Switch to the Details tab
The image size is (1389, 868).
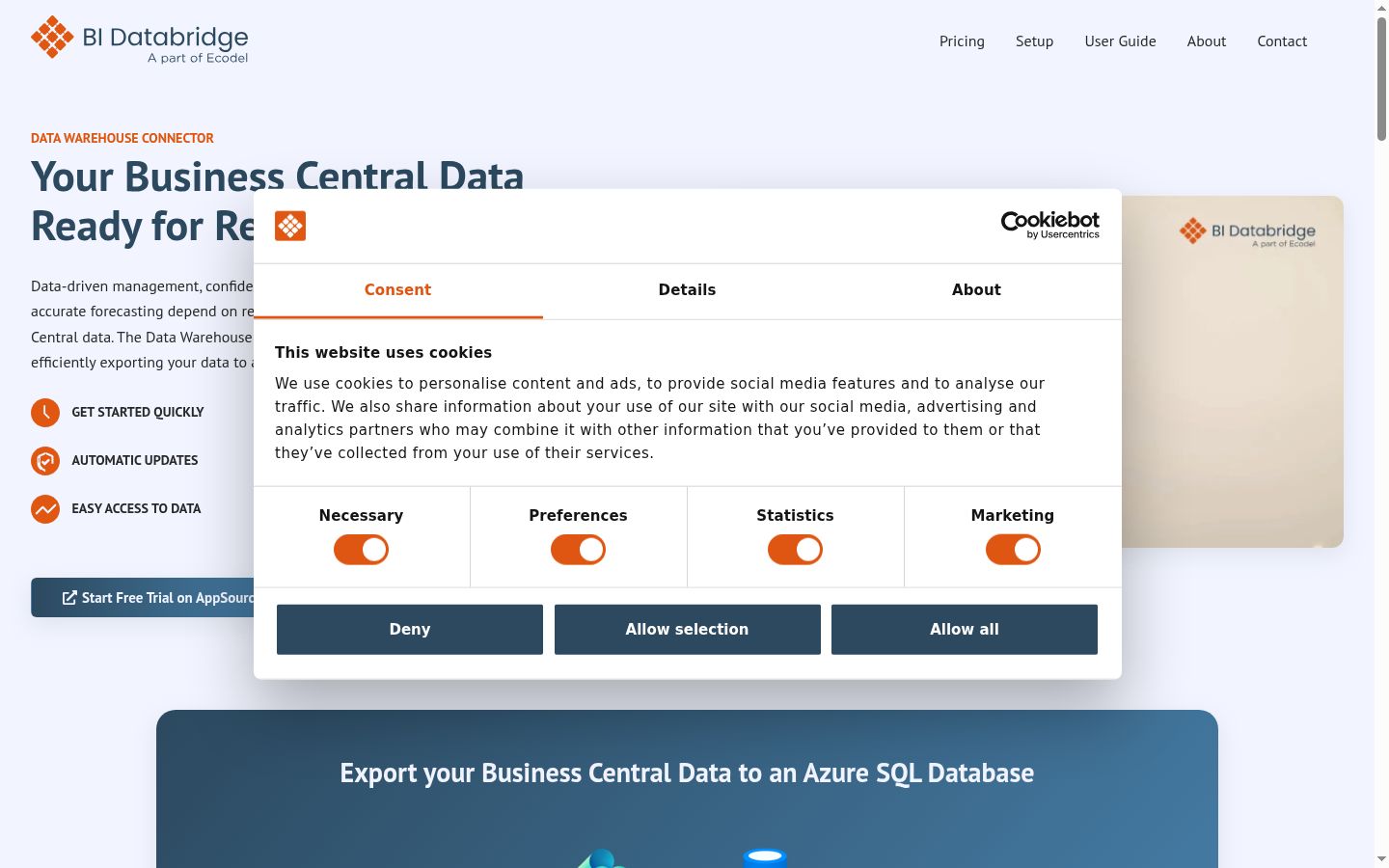click(688, 290)
